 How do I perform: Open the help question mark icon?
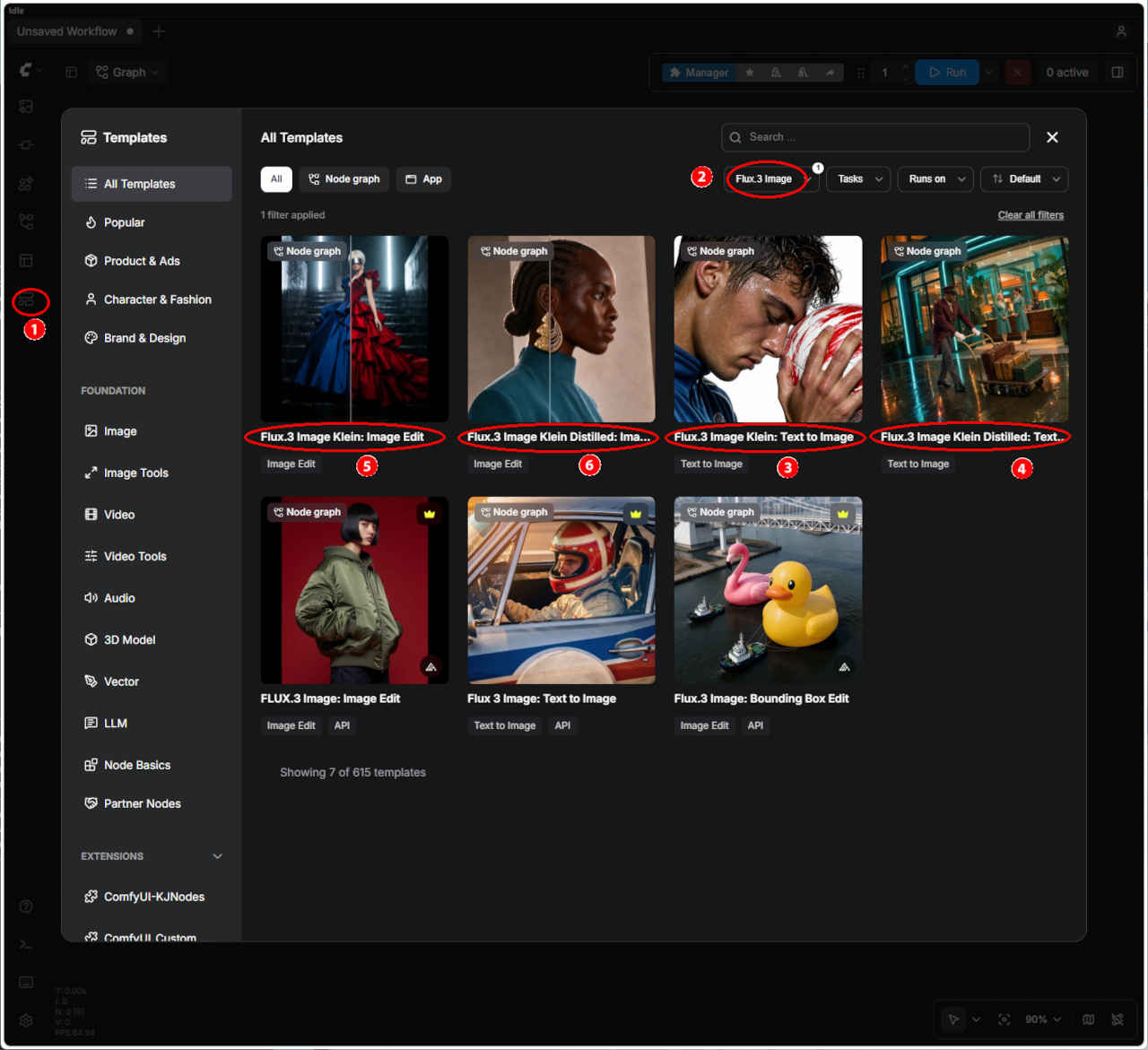tap(26, 906)
